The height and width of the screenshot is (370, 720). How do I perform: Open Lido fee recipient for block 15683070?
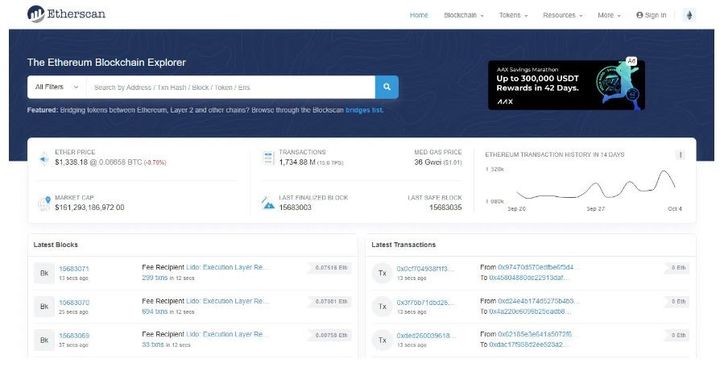pos(228,301)
